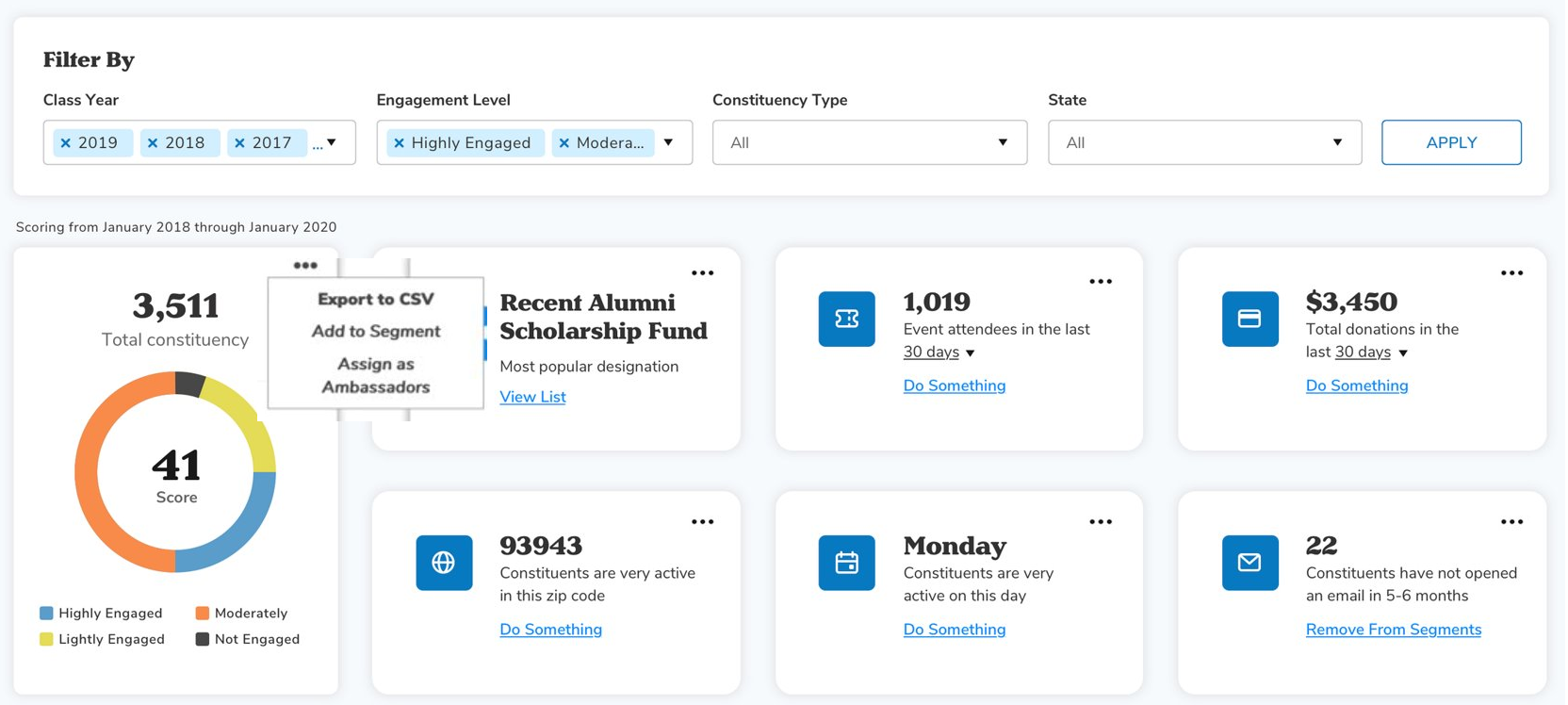Click the event ticket icon
The image size is (1568, 705).
tap(846, 319)
